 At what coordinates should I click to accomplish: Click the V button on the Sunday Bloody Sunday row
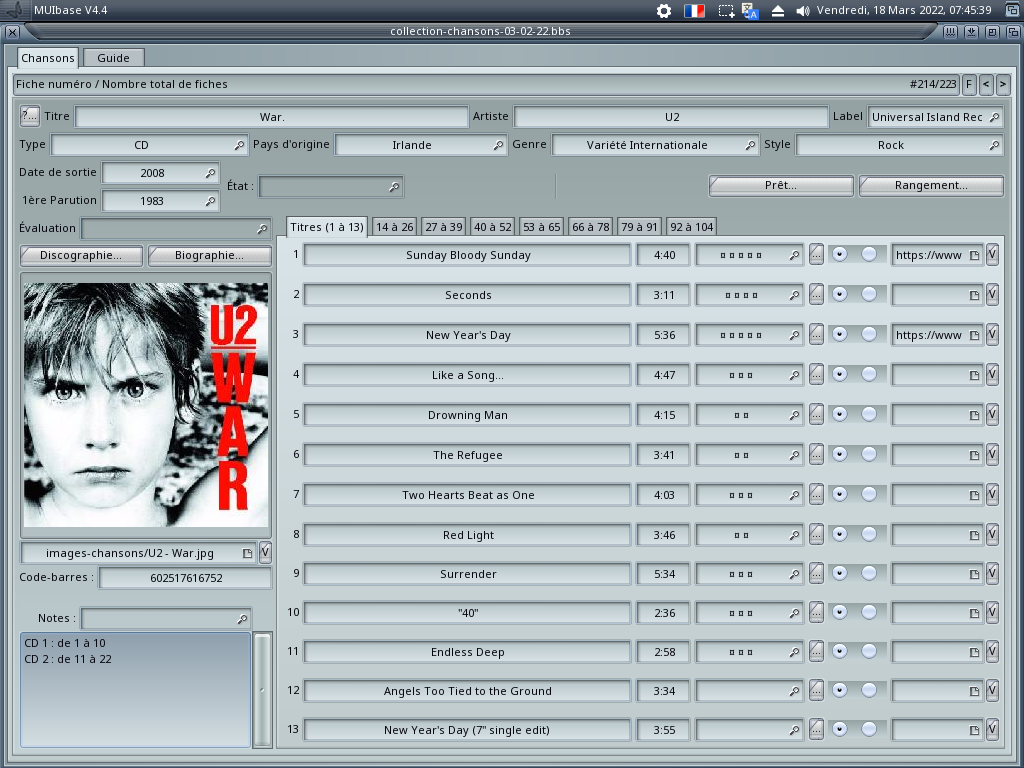click(992, 255)
